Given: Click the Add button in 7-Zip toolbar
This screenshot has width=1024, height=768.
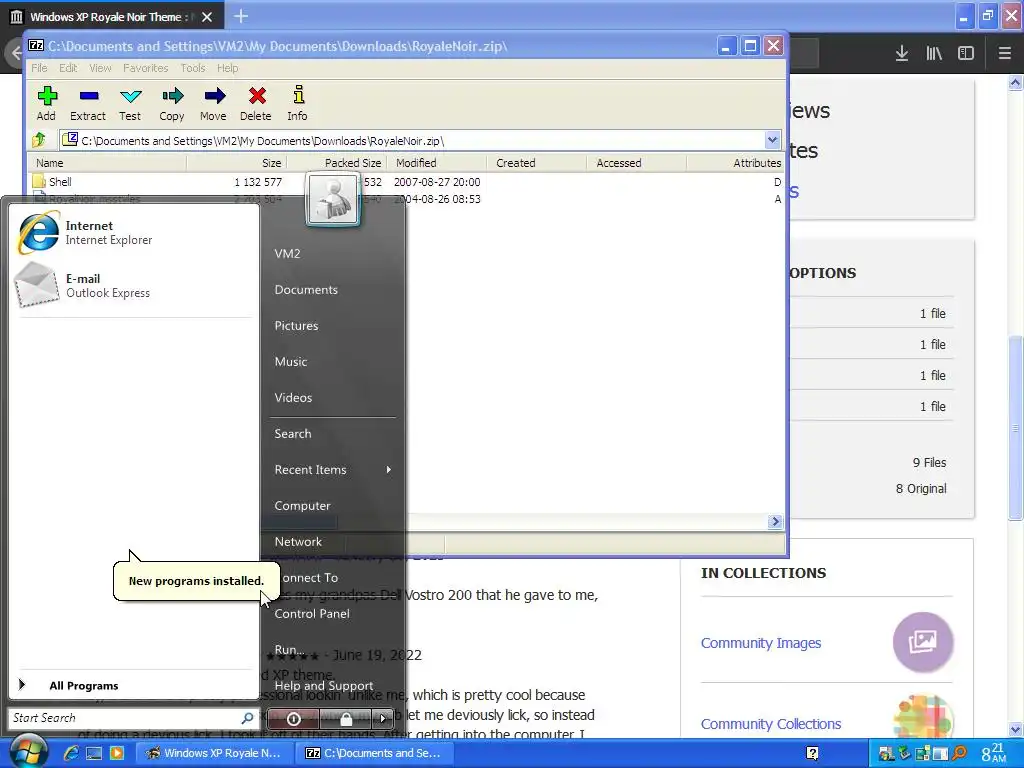Looking at the screenshot, I should coord(46,103).
